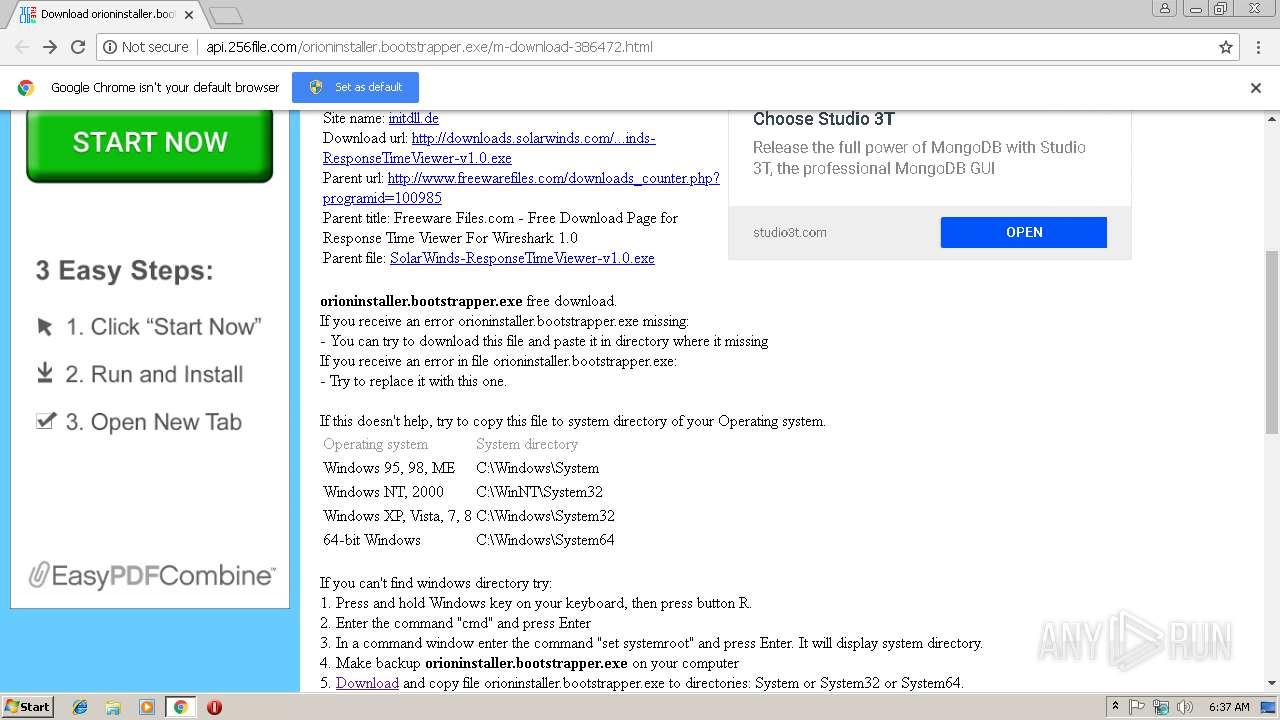
Task: Click C:\Windows\System32 table cell
Action: 545,516
